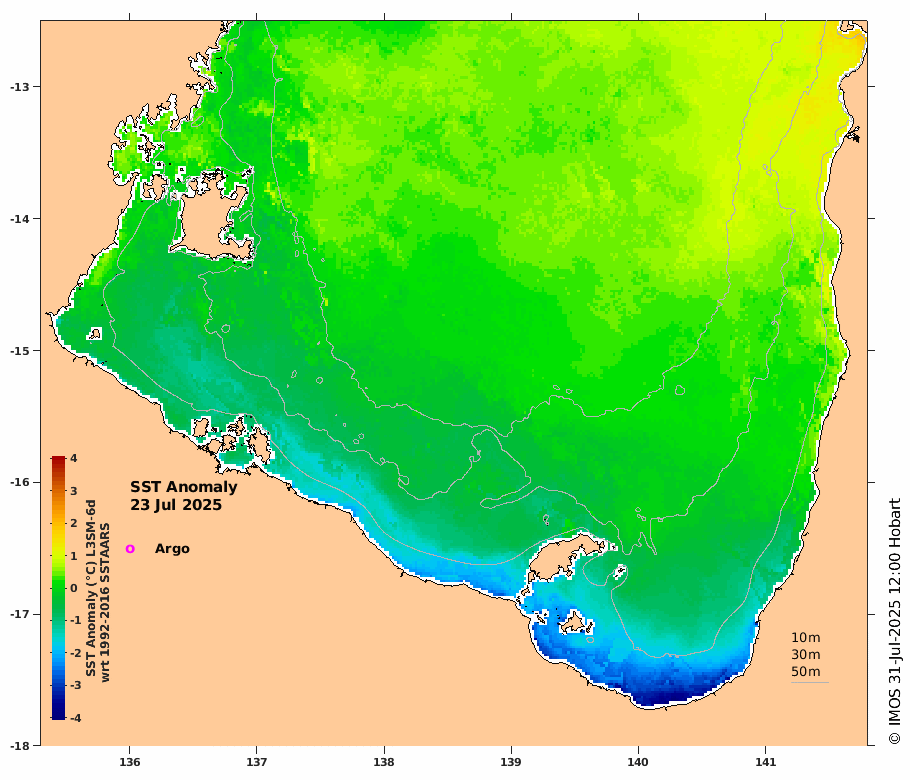Click the 'Argo' legend label

172,548
